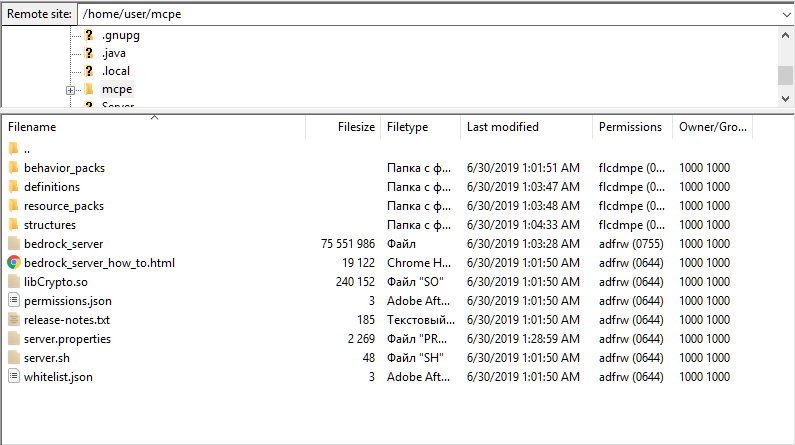795x445 pixels.
Task: Click the 75 551 986 filesize value
Action: pyautogui.click(x=348, y=244)
